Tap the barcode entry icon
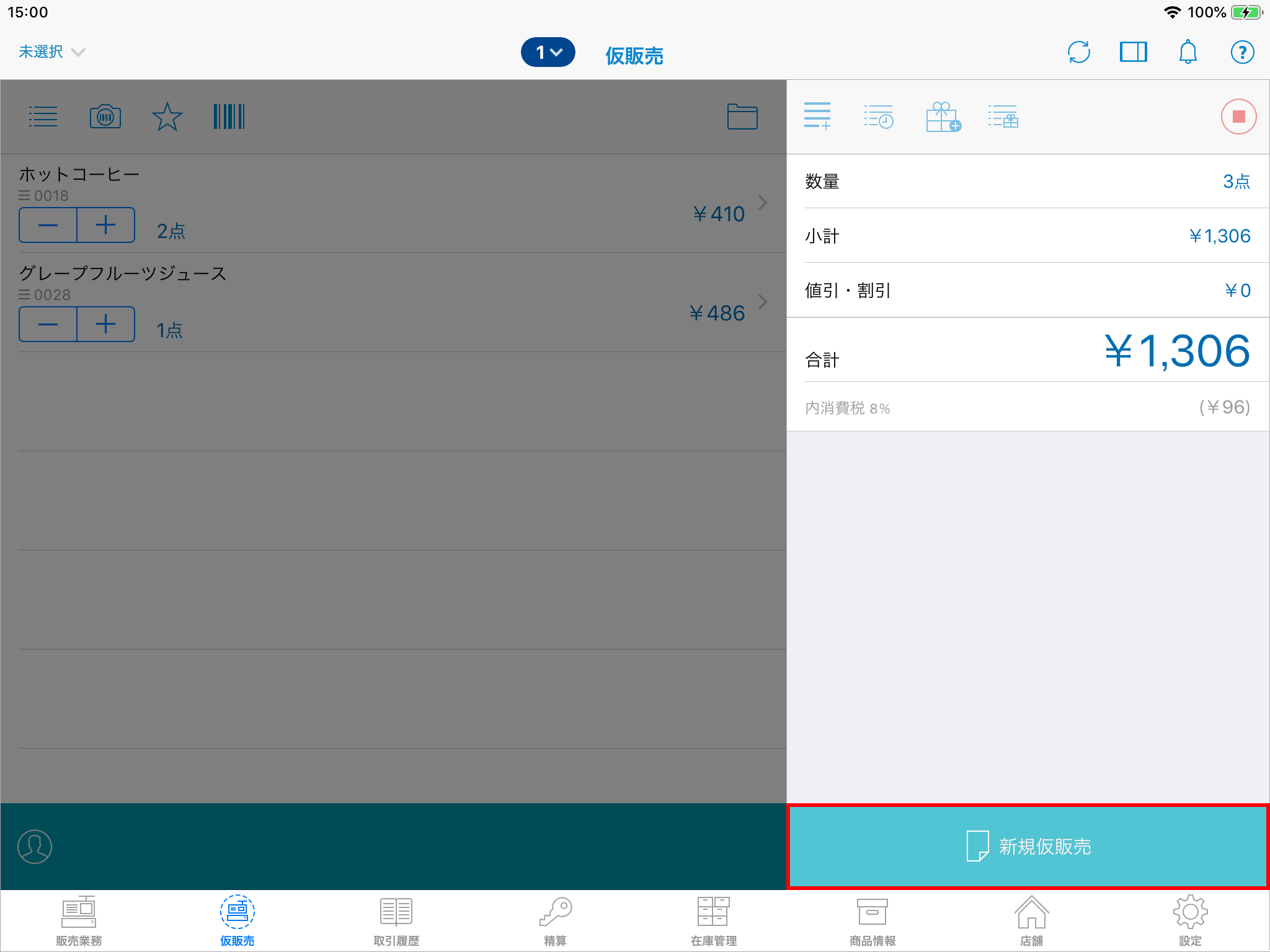Screen dimensions: 1270x952 (229, 117)
